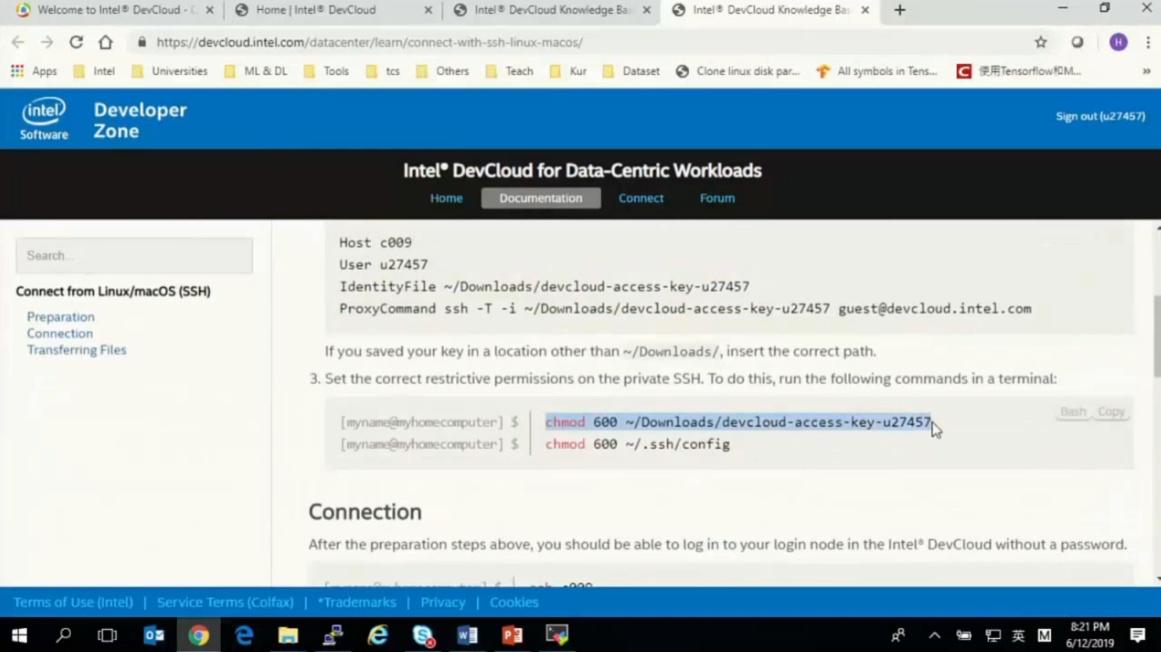Image resolution: width=1161 pixels, height=652 pixels.
Task: Open the Windows Start menu
Action: pos(19,635)
